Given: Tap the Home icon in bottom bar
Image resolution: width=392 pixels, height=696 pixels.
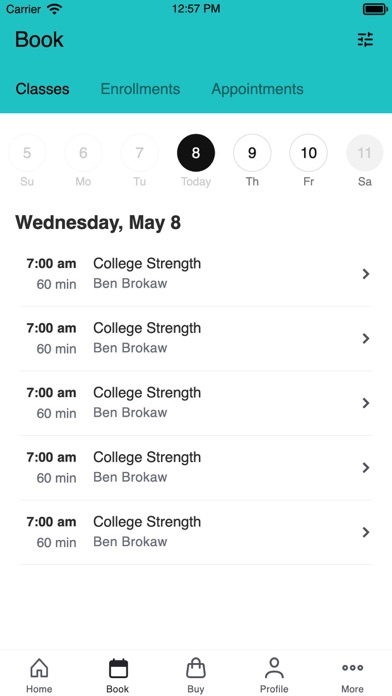Looking at the screenshot, I should pos(39,668).
